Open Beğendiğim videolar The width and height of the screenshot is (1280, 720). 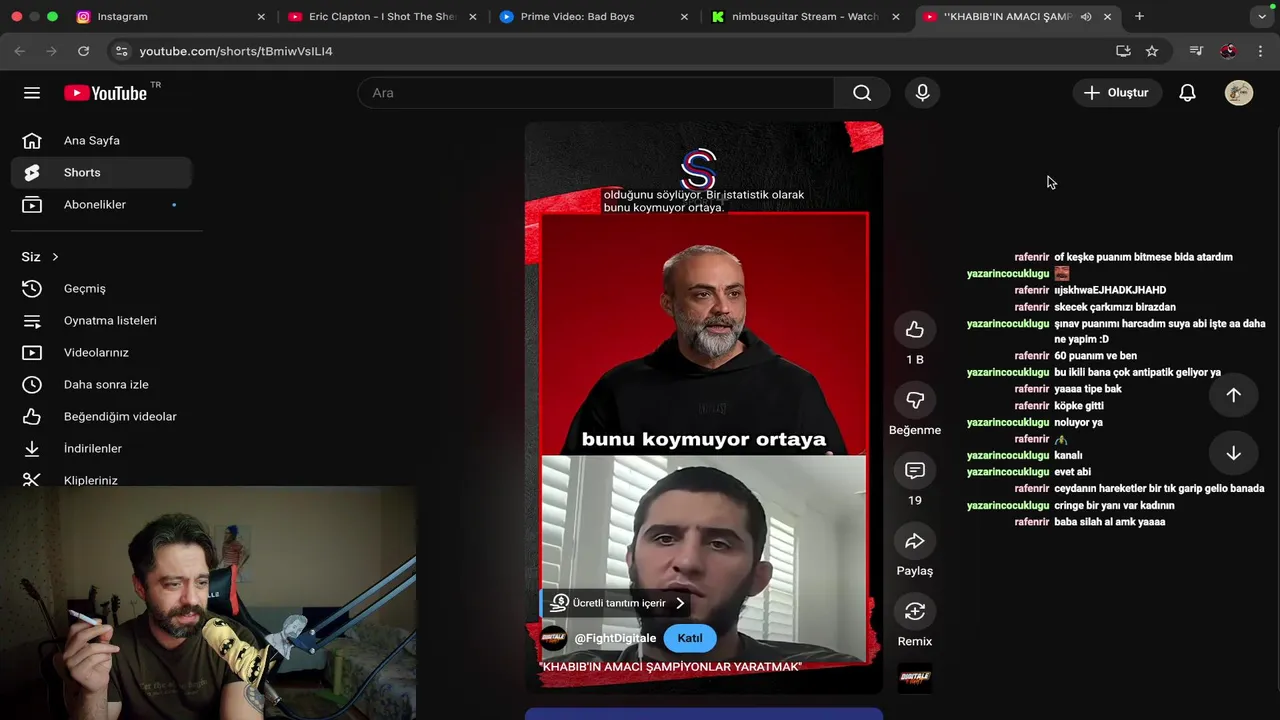pyautogui.click(x=102, y=417)
